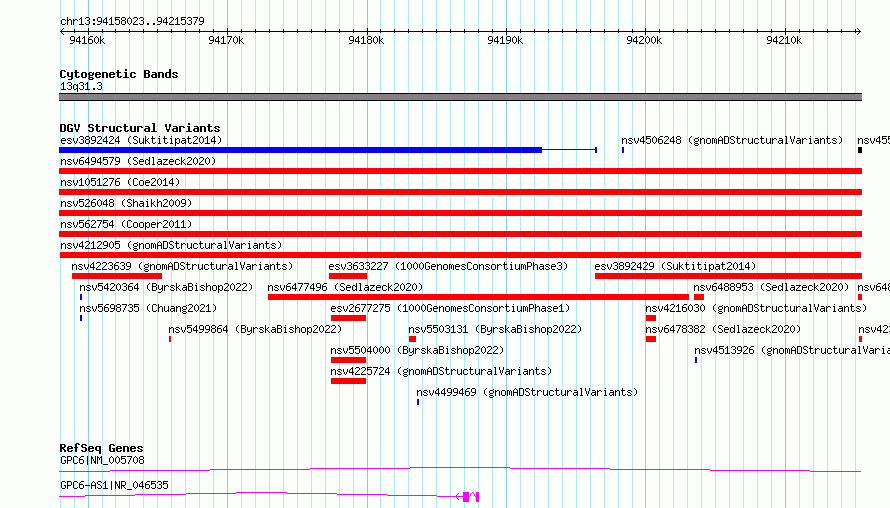Screen dimensions: 890x508
Task: Click the GPC6|NM_005708 gene label
Action: click(x=102, y=460)
